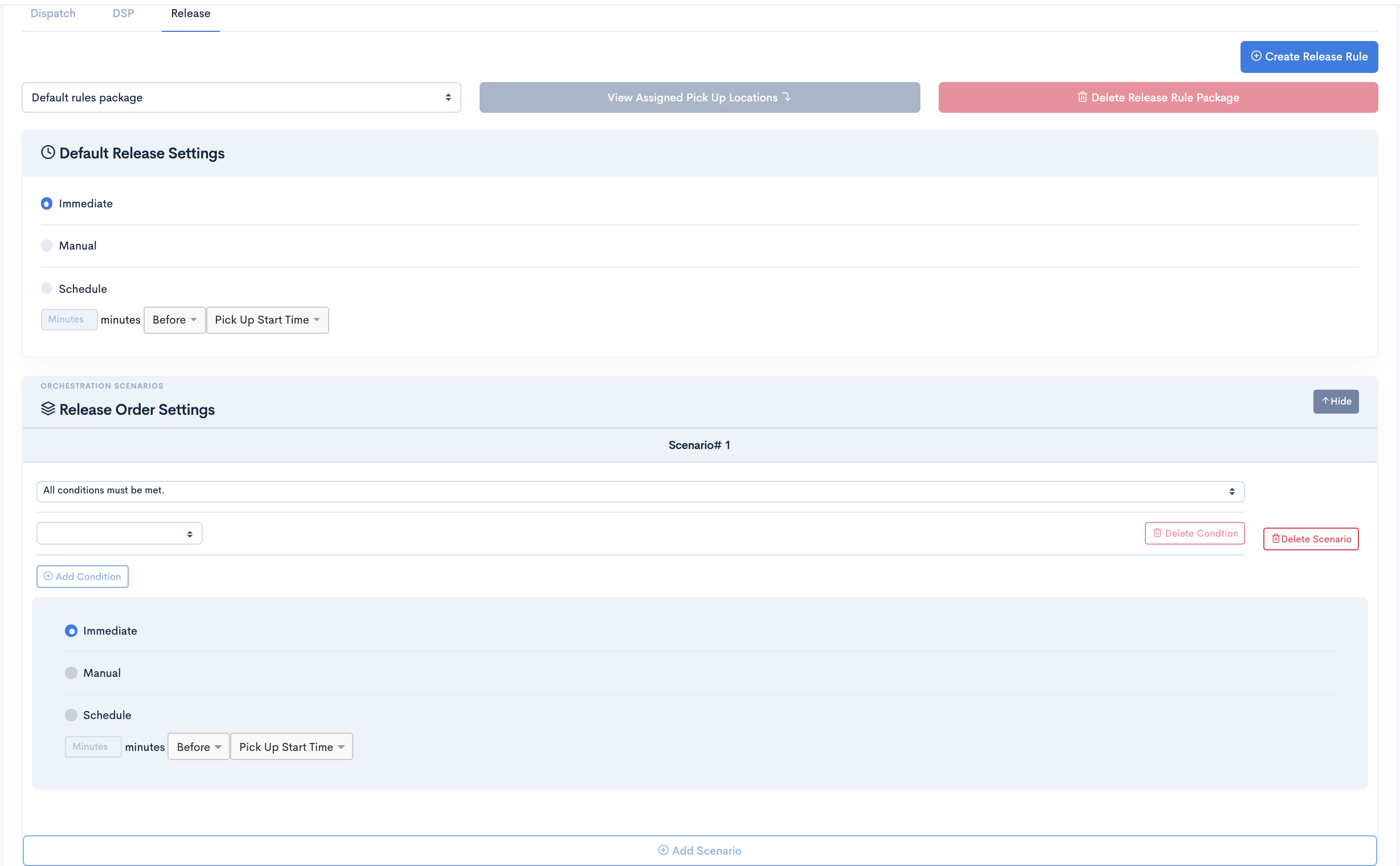Open Before dropdown in Default Release Settings
The height and width of the screenshot is (866, 1400).
coord(175,320)
